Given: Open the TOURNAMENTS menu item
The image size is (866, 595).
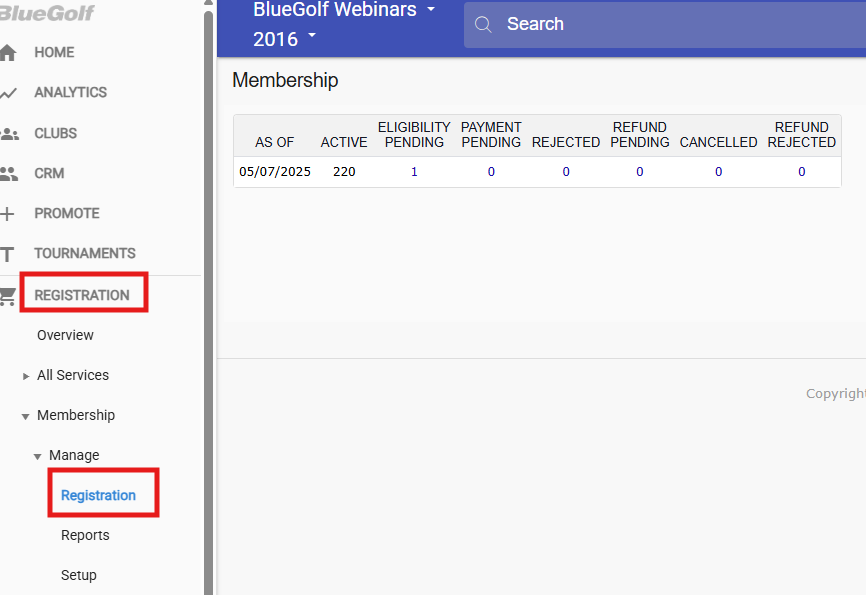Looking at the screenshot, I should (x=85, y=253).
